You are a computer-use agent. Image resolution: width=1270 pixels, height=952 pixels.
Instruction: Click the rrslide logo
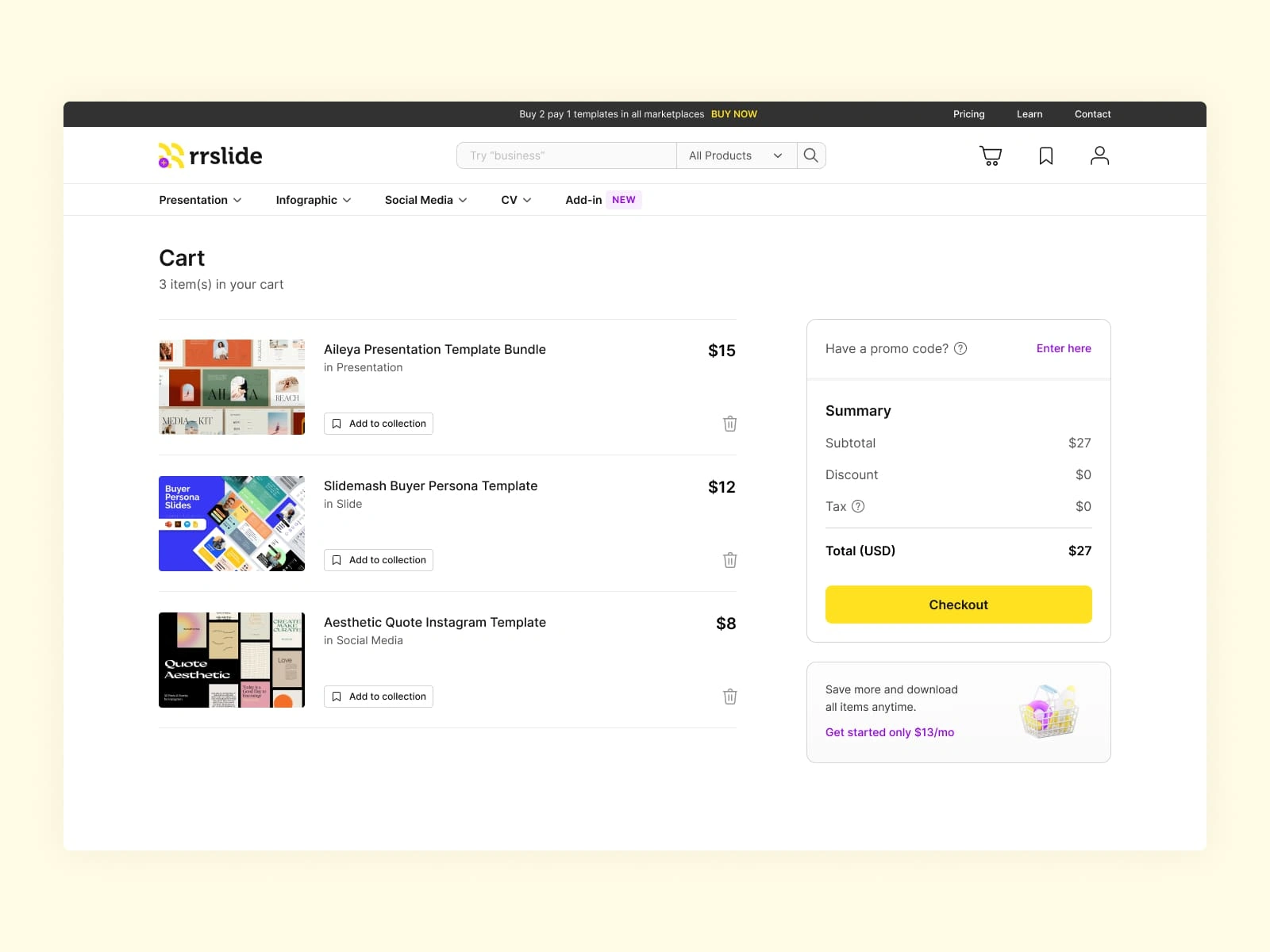(x=210, y=155)
